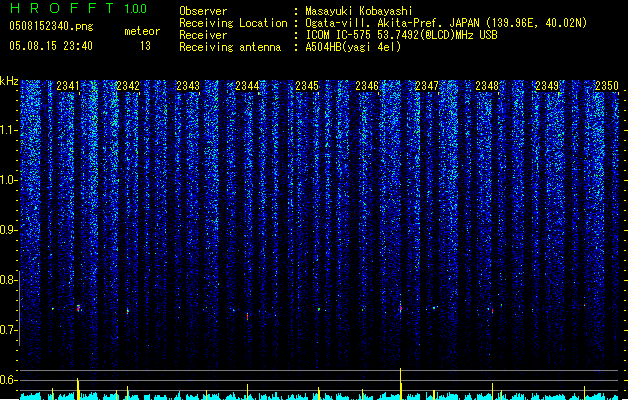Click the 'Receiving Location' label
The image size is (629, 400).
(x=233, y=23)
